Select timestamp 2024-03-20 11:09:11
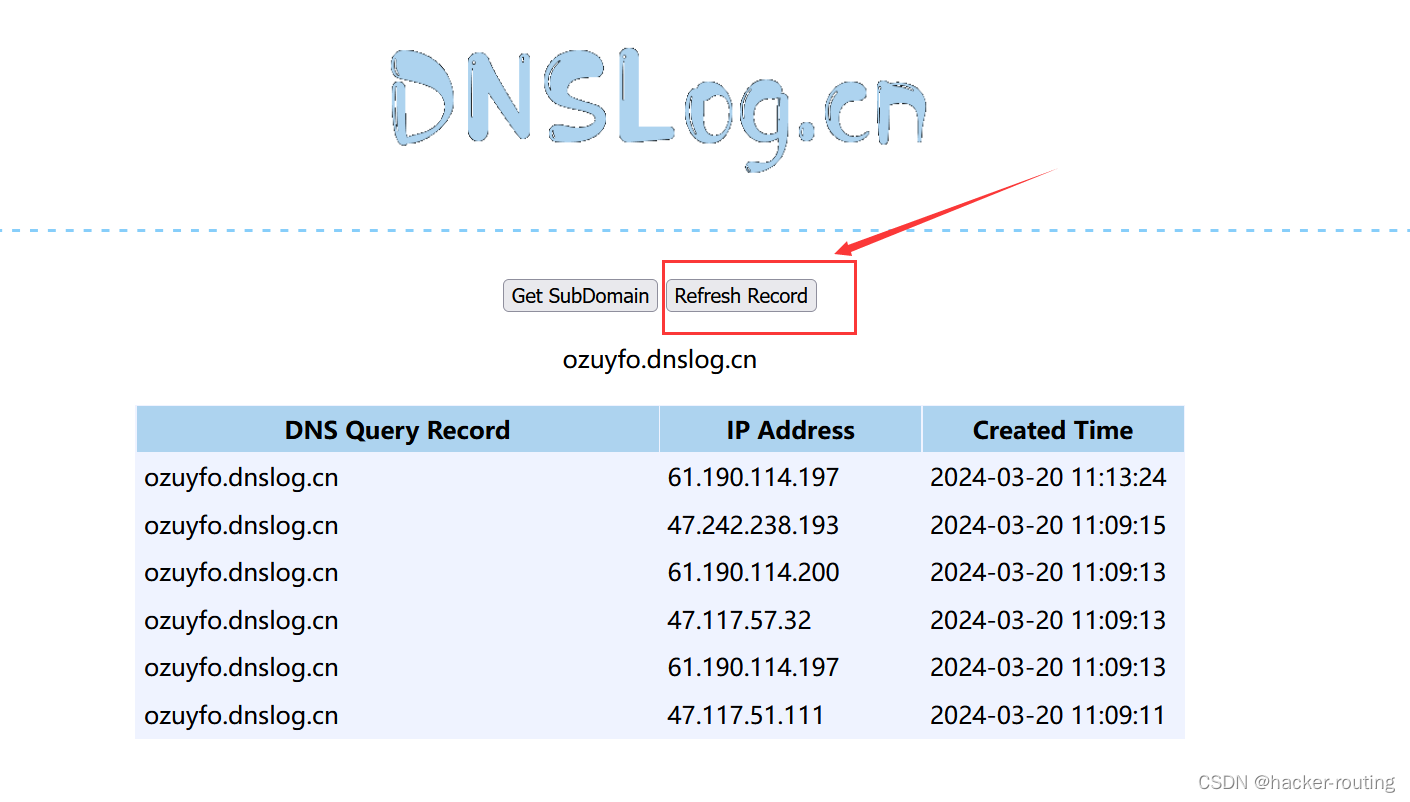The height and width of the screenshot is (802, 1410). pos(1048,715)
